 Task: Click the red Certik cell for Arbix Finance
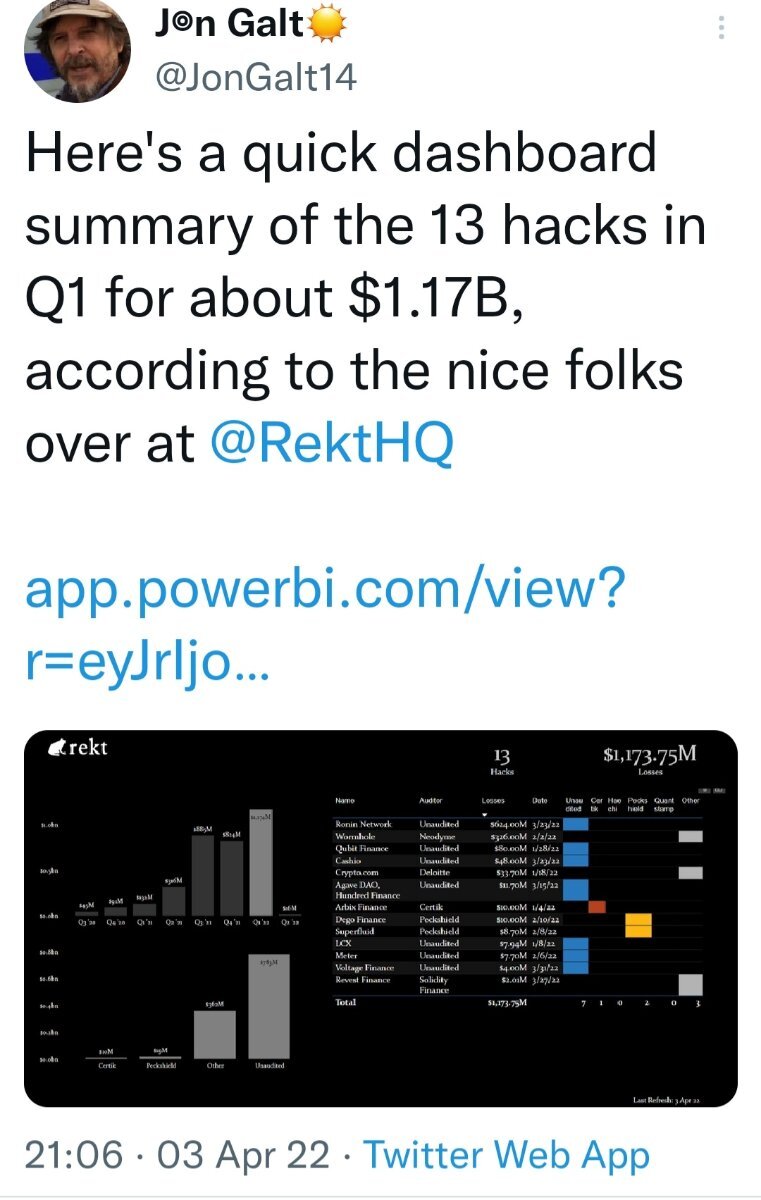pos(597,907)
